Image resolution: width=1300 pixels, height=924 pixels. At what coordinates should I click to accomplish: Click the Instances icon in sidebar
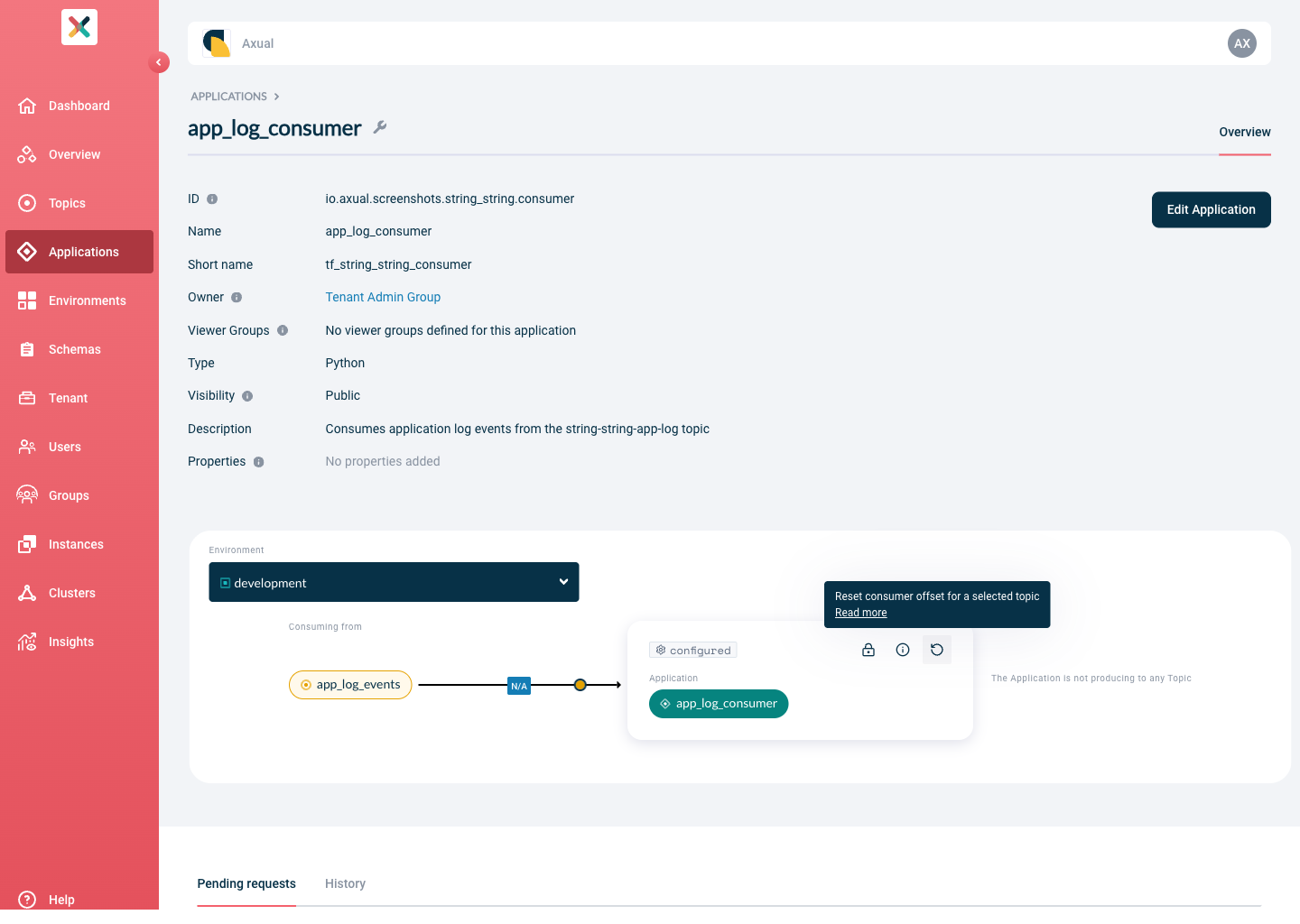pos(27,544)
